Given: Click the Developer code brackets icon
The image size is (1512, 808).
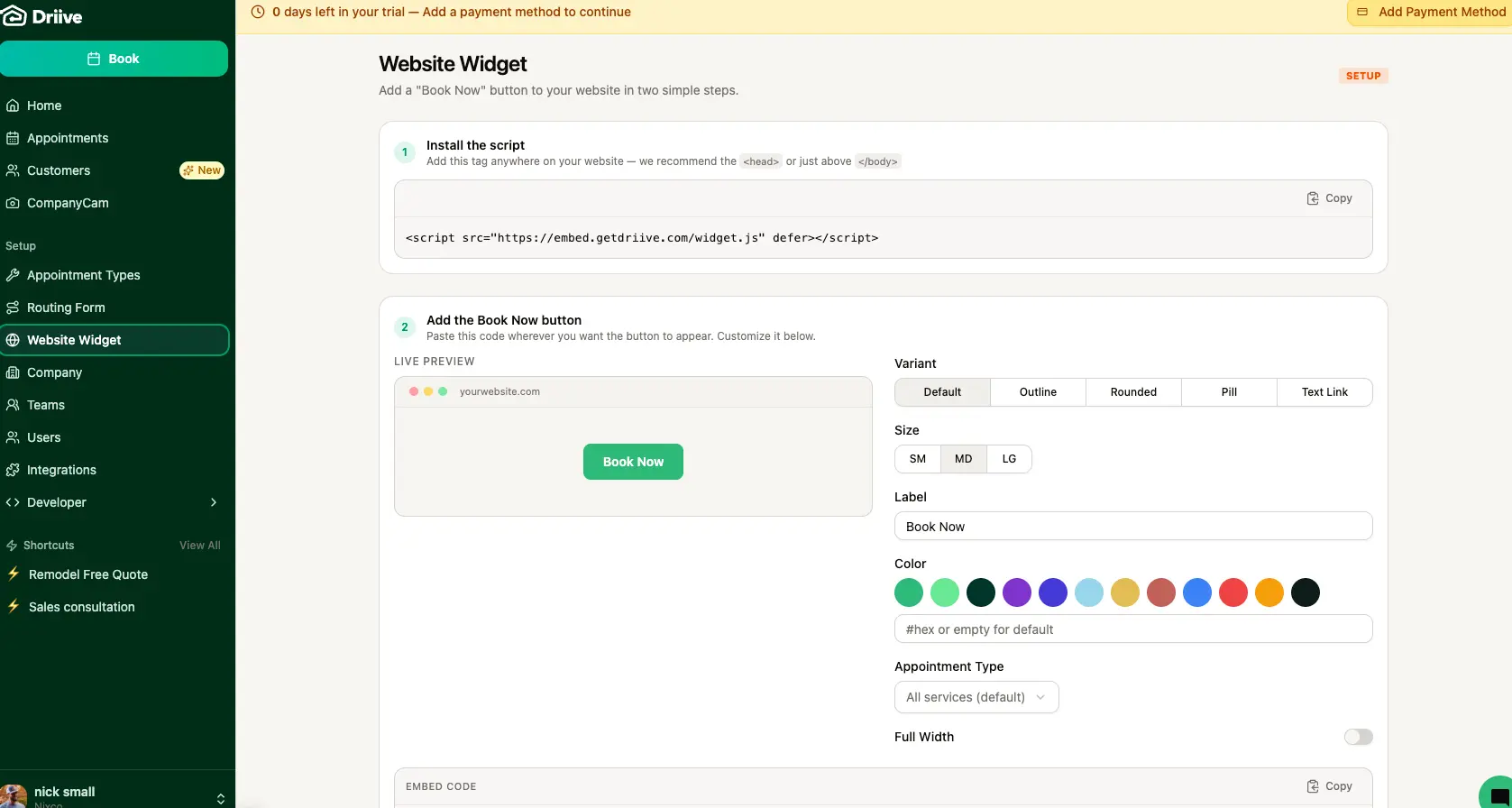Looking at the screenshot, I should tap(13, 502).
